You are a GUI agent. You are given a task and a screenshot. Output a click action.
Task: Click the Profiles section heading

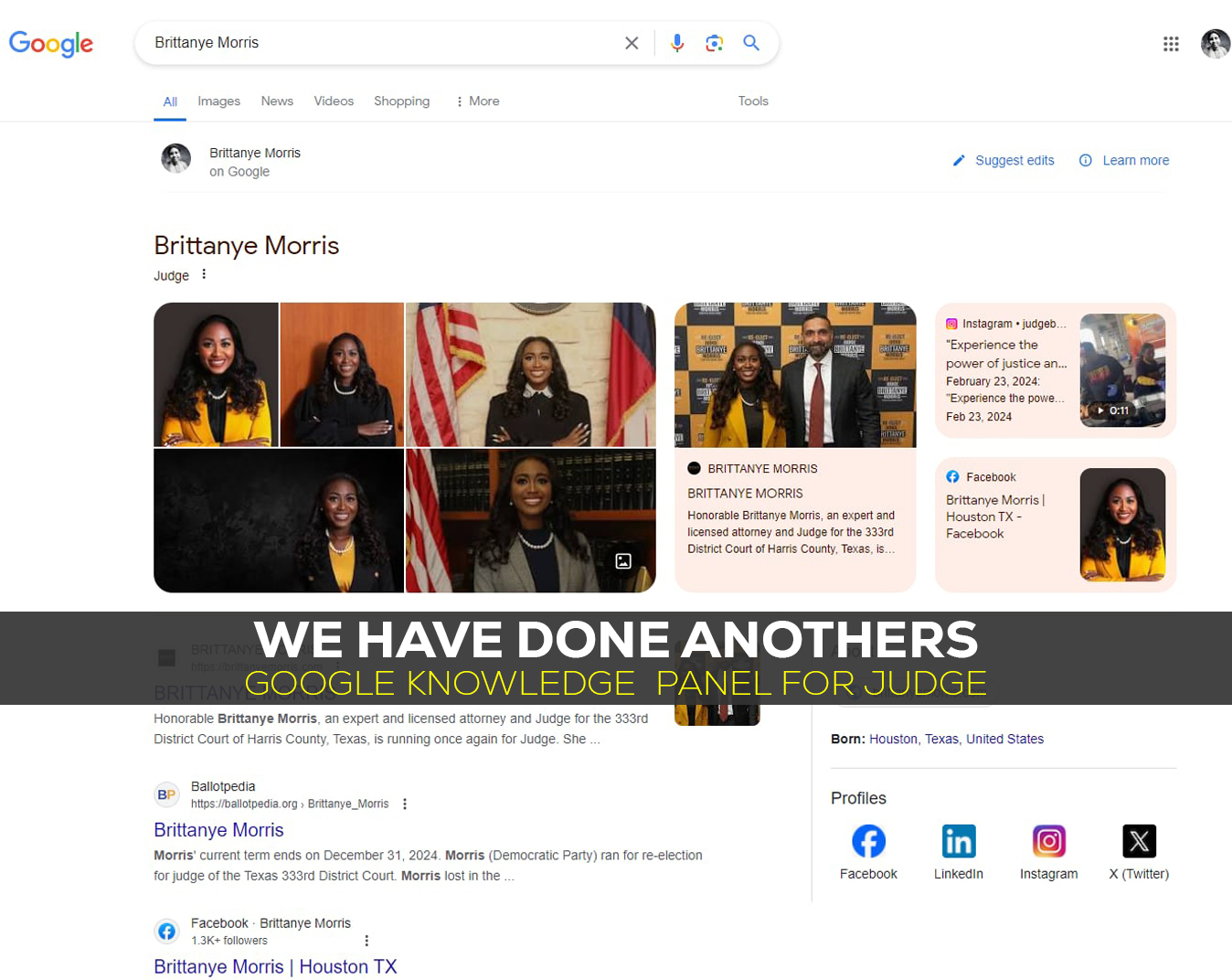pyautogui.click(x=858, y=798)
